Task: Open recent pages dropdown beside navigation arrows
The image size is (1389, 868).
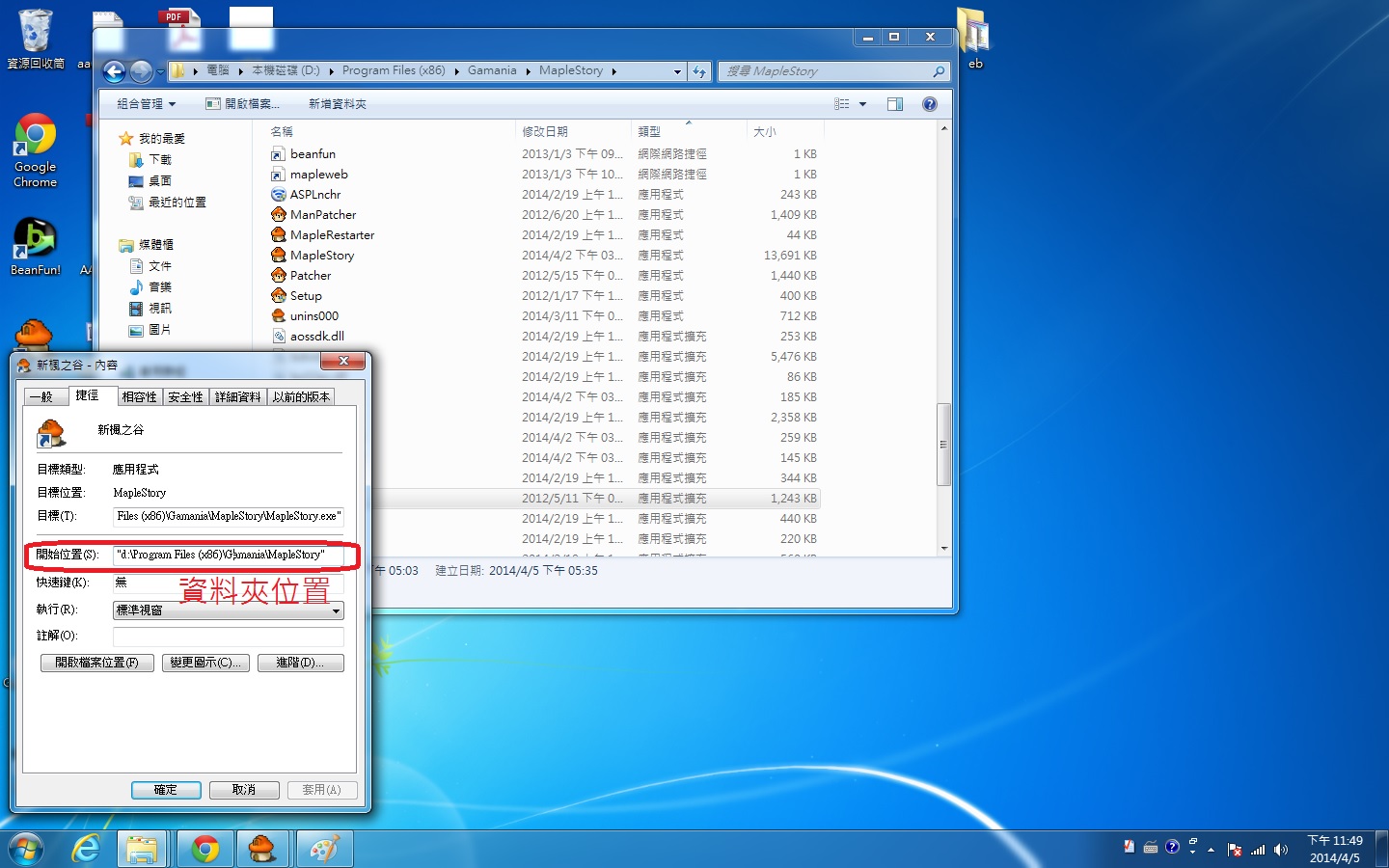Action: [x=160, y=72]
